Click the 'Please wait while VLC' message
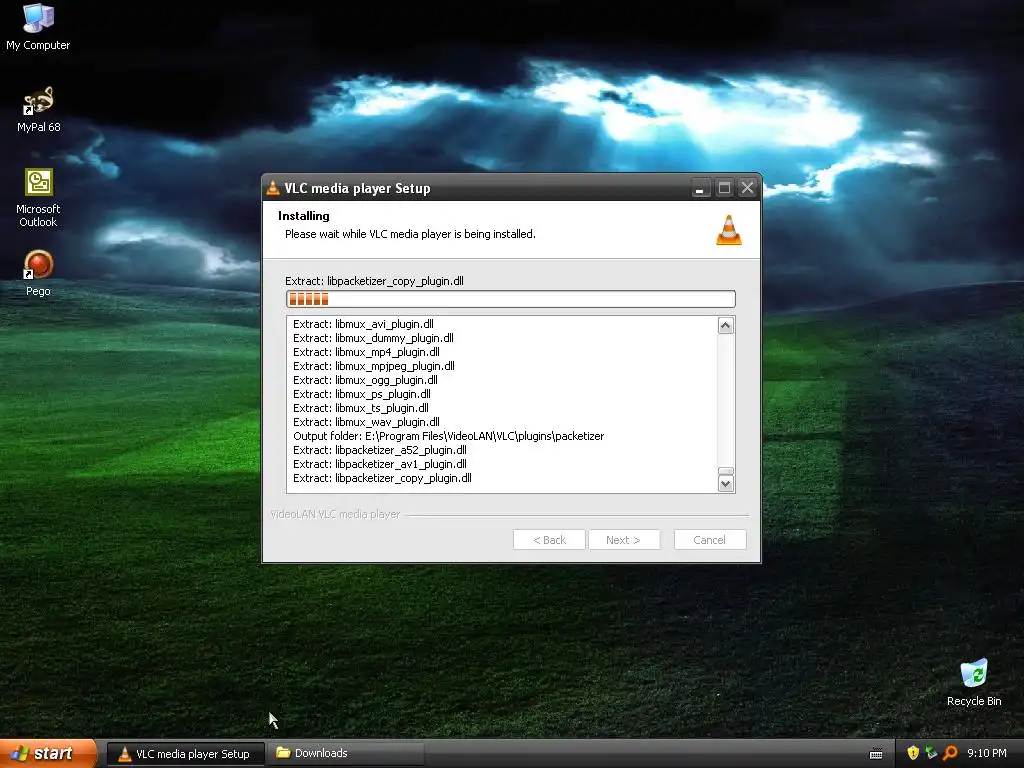The image size is (1024, 768). point(410,234)
